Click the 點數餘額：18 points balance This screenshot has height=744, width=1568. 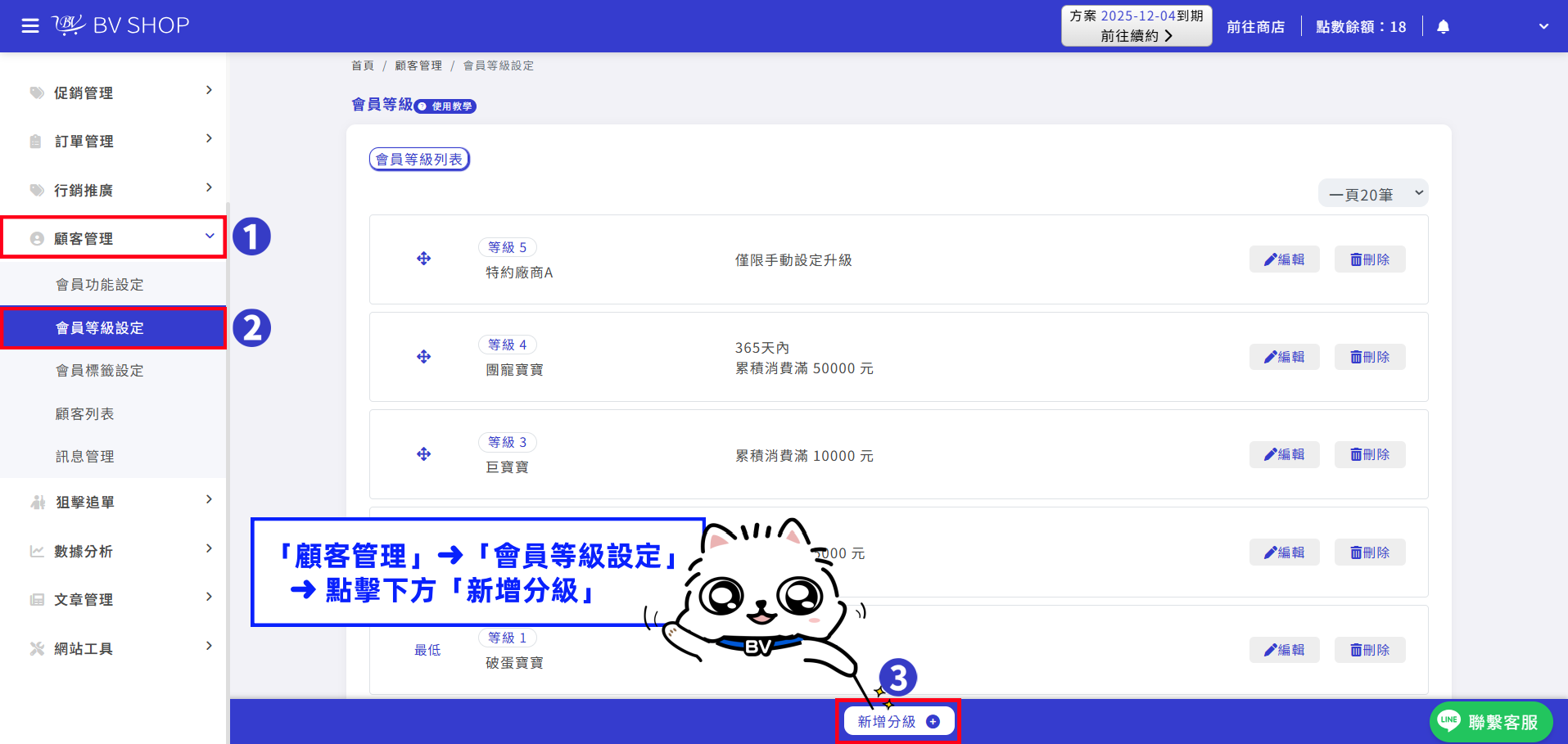(1361, 27)
